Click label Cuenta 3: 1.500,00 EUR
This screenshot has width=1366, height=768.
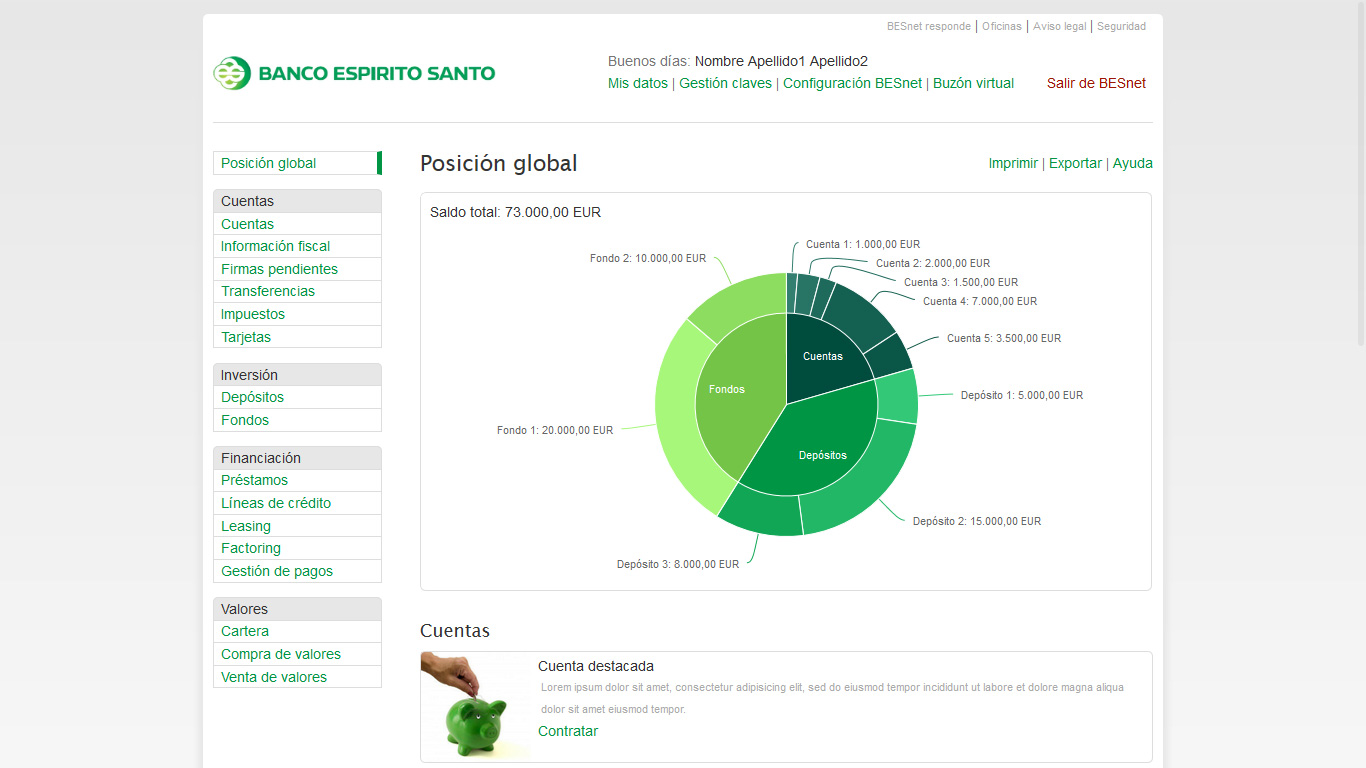(x=961, y=282)
